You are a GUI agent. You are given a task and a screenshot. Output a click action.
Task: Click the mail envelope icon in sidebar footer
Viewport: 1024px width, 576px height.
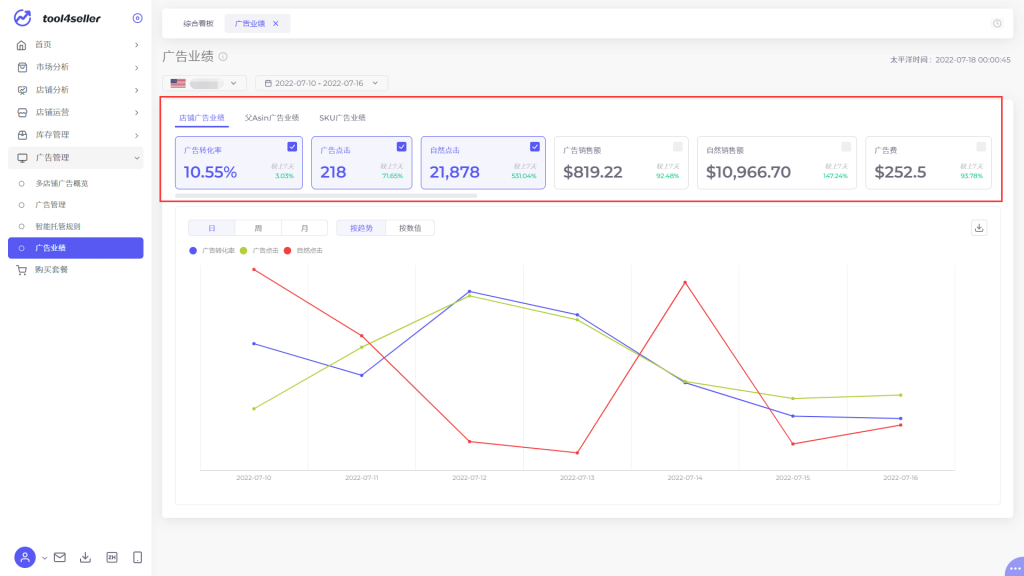[x=60, y=557]
